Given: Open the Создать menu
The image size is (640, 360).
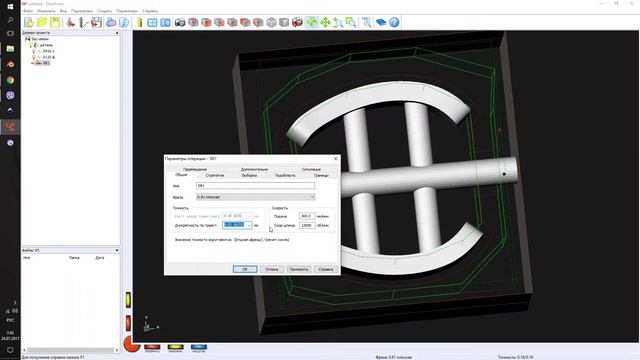Looking at the screenshot, I should click(x=104, y=11).
